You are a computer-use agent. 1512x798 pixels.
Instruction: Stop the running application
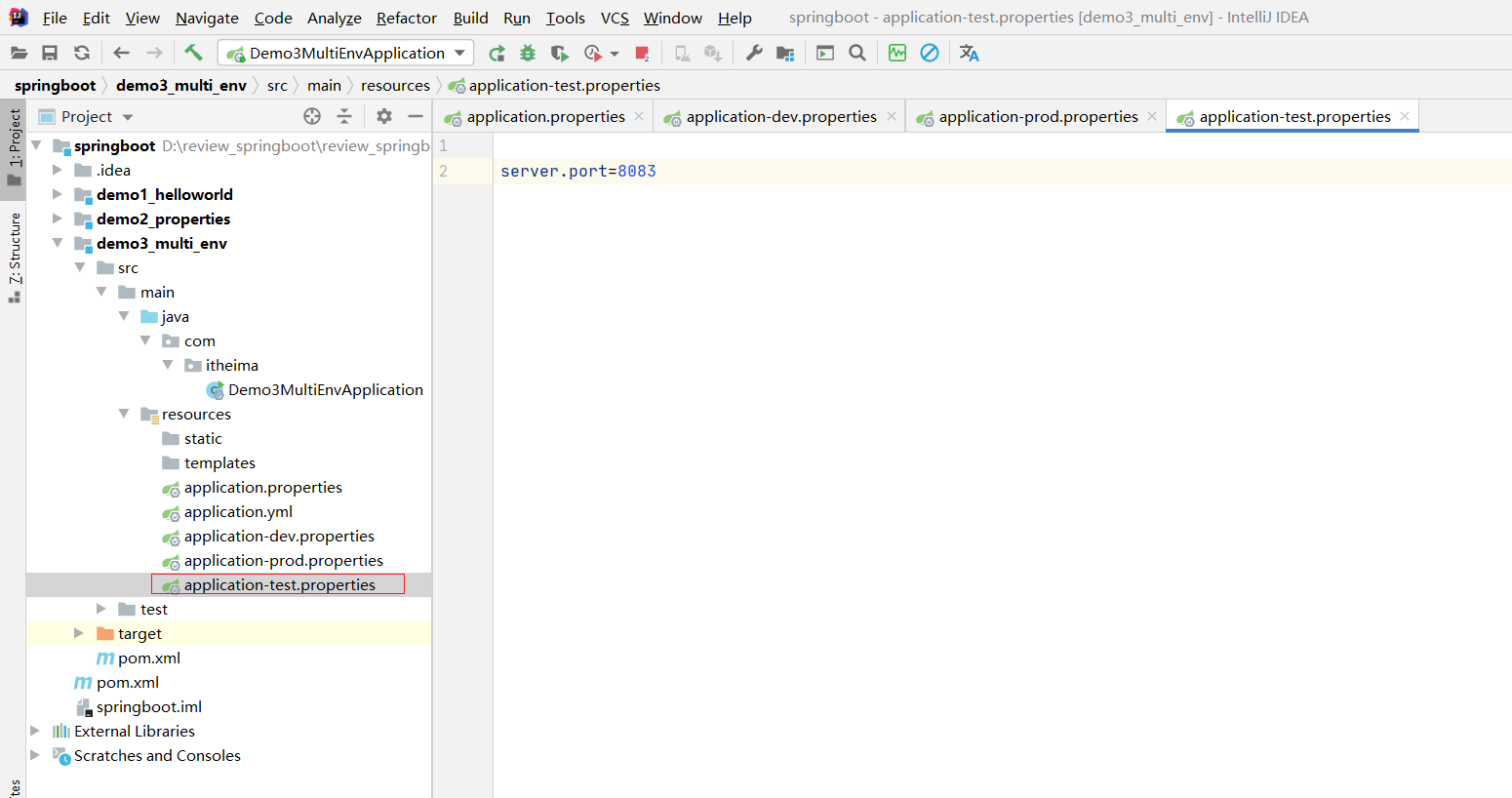pos(642,53)
